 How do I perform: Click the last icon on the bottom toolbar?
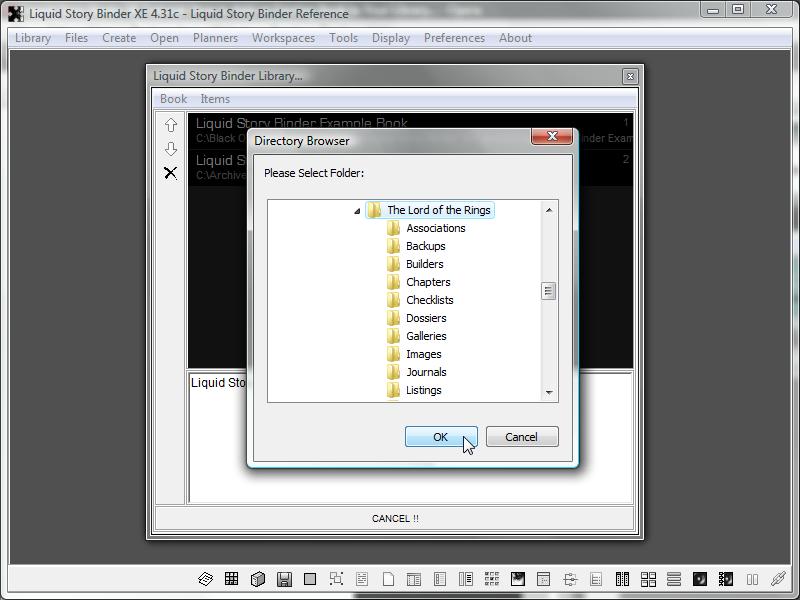click(778, 579)
